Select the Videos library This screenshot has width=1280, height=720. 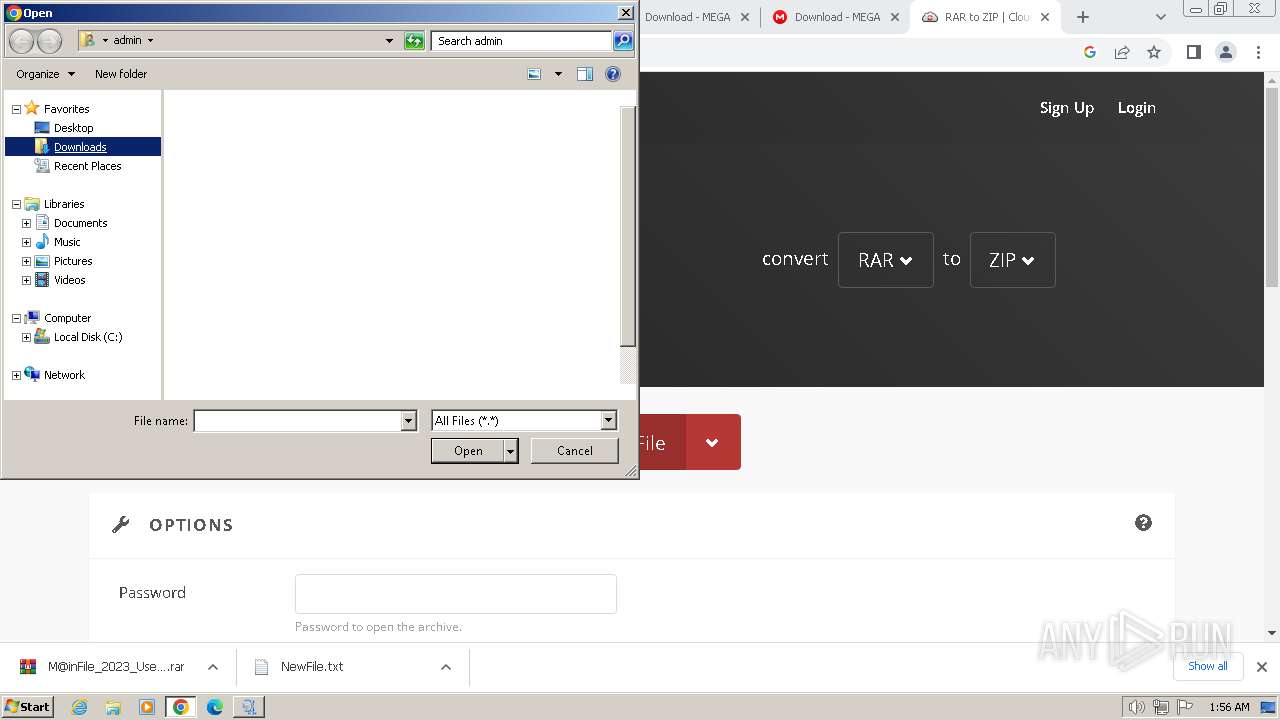pos(70,280)
